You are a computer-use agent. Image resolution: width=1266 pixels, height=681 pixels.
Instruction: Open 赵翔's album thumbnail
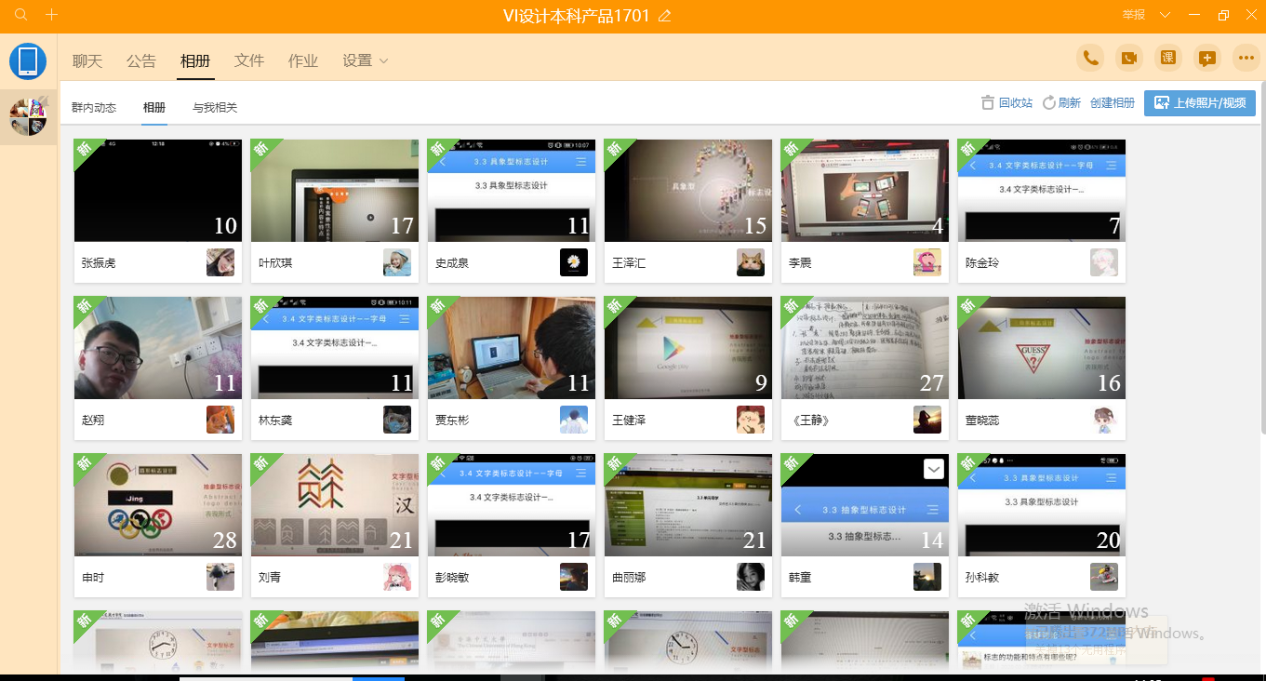[158, 348]
